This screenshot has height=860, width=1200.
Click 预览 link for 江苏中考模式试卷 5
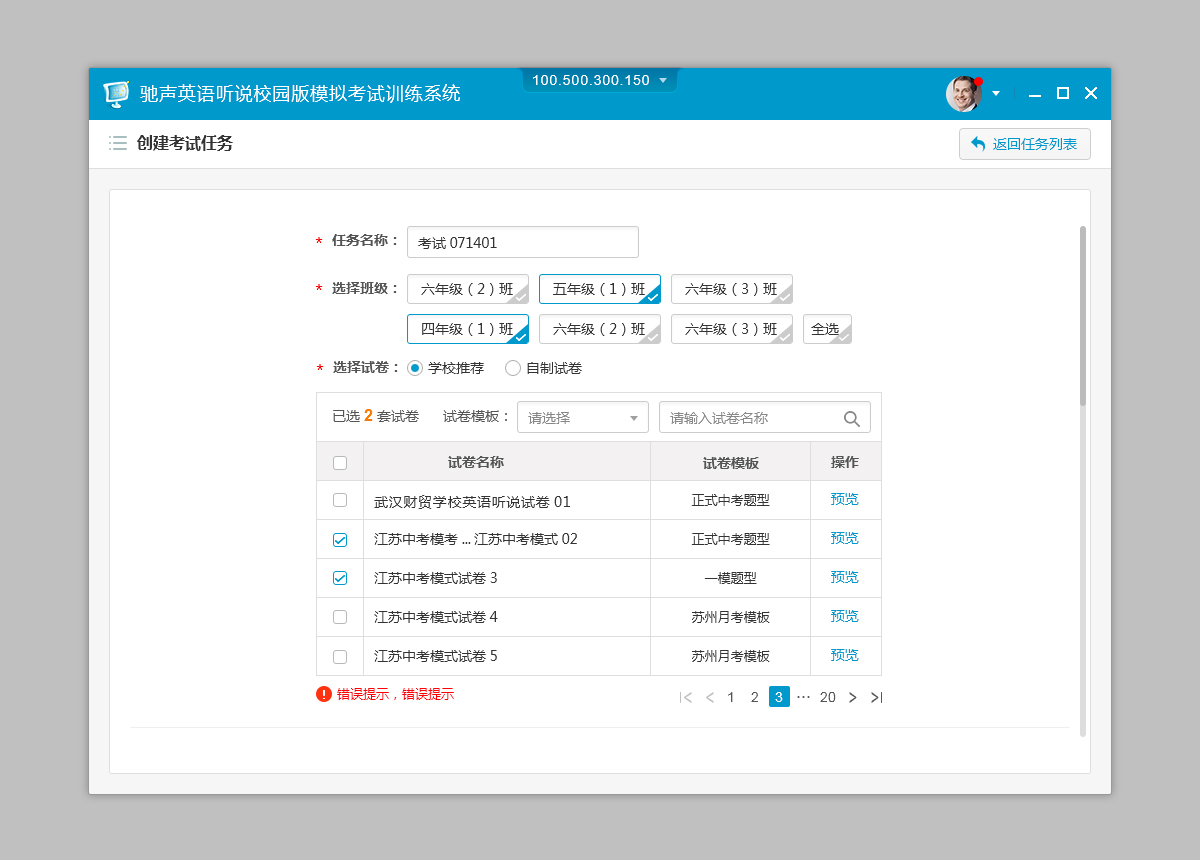[x=844, y=655]
